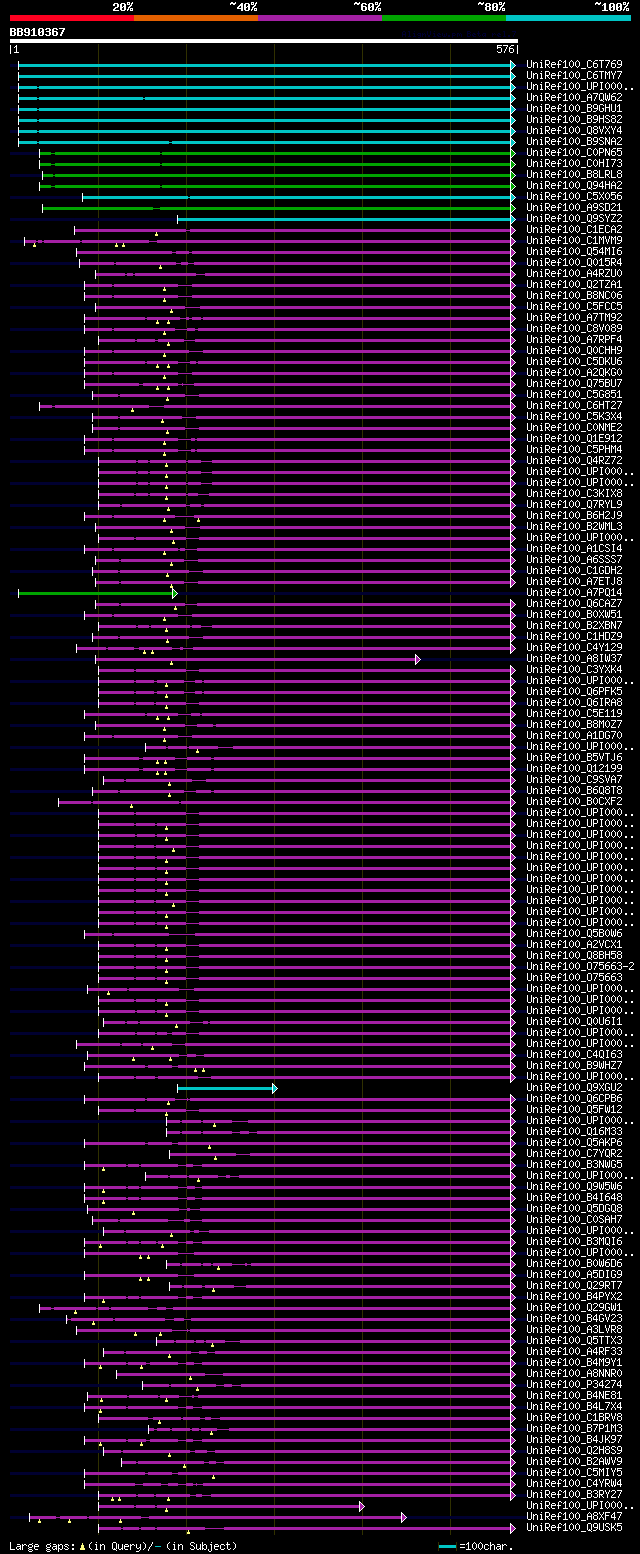This screenshot has height=1554, width=640.
Task: Select hit label UniRef100_B9SNA2
Action: 574,141
